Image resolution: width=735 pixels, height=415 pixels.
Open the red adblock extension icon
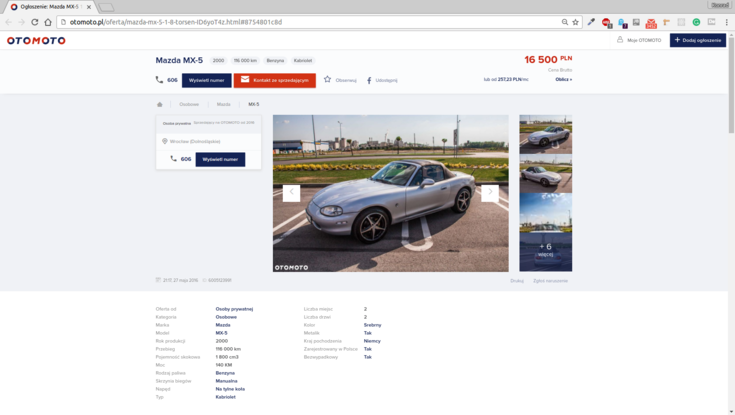point(607,23)
